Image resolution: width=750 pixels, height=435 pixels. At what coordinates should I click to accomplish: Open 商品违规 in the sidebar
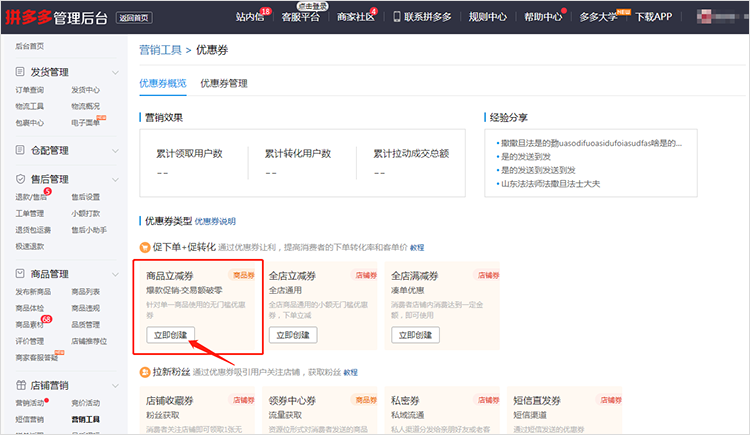click(x=86, y=308)
